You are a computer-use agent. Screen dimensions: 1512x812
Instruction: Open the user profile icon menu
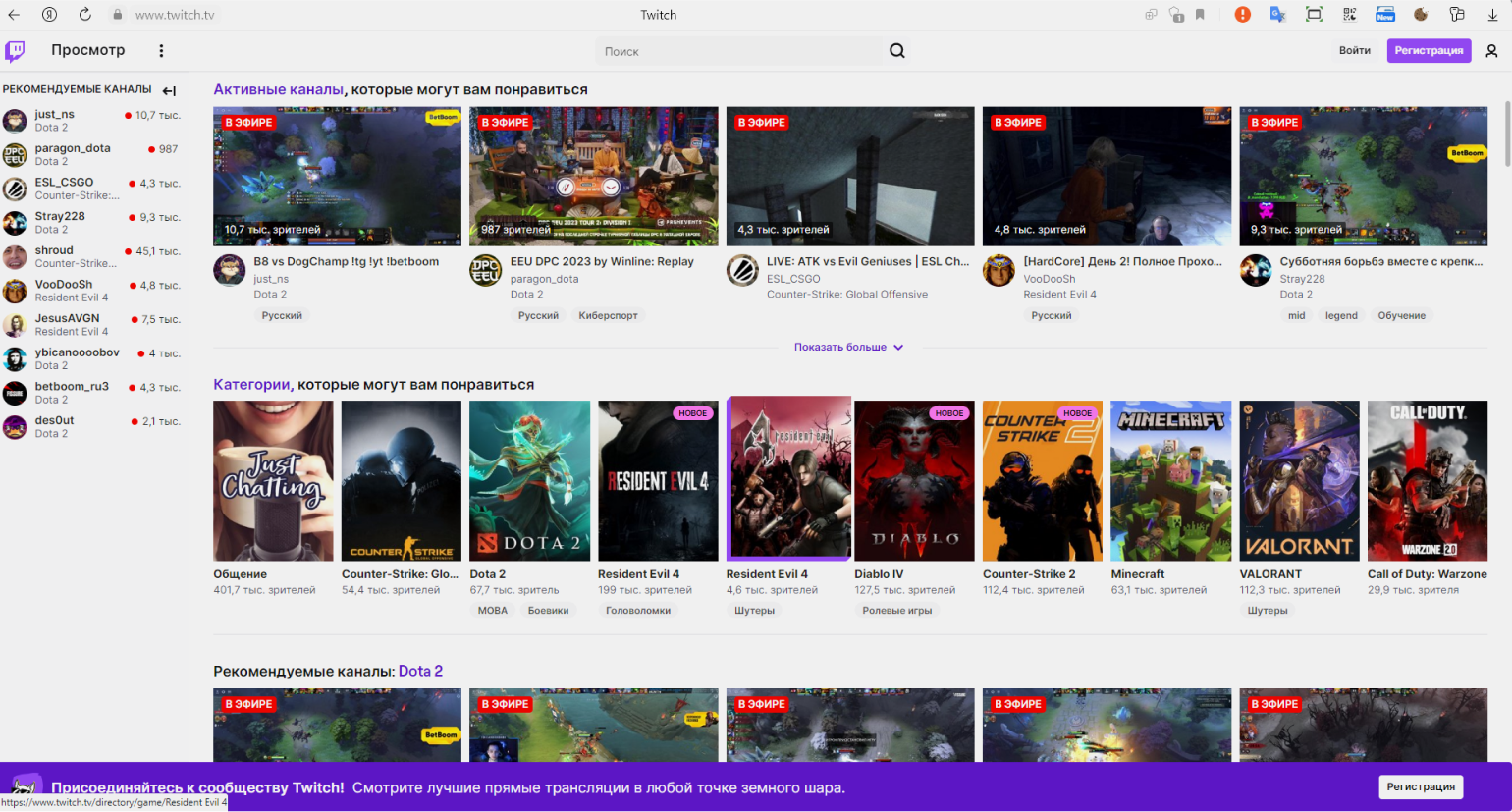coord(1491,51)
